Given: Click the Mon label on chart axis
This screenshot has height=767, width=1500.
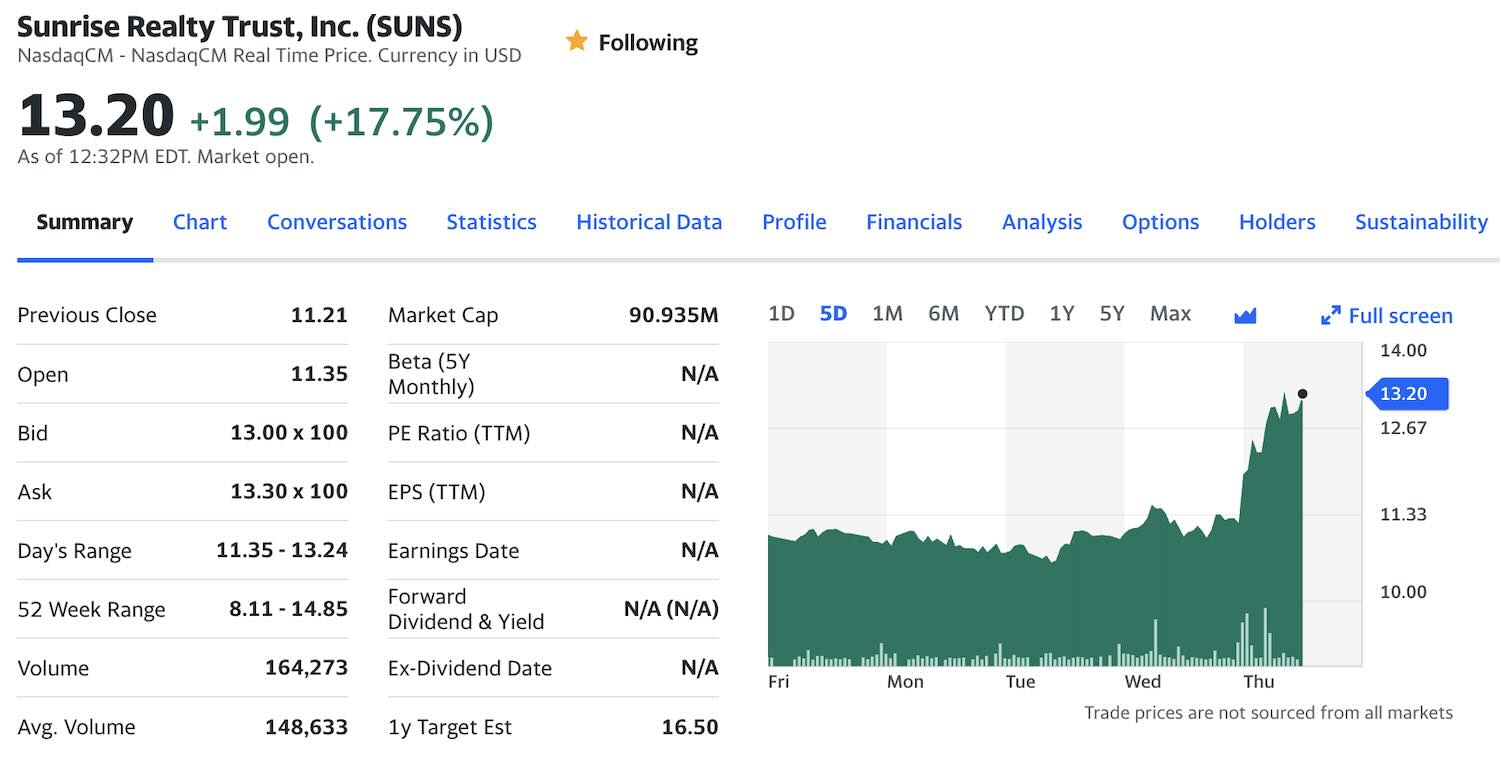Looking at the screenshot, I should pyautogui.click(x=905, y=682).
